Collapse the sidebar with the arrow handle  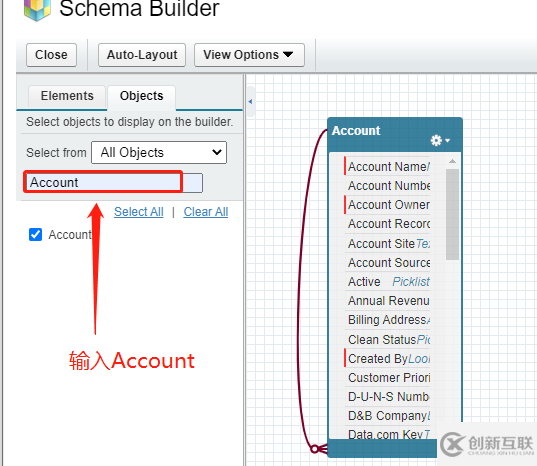tap(250, 101)
